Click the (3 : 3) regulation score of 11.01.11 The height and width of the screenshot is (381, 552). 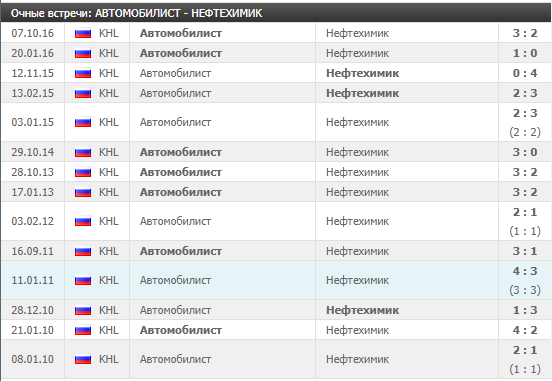coord(525,290)
